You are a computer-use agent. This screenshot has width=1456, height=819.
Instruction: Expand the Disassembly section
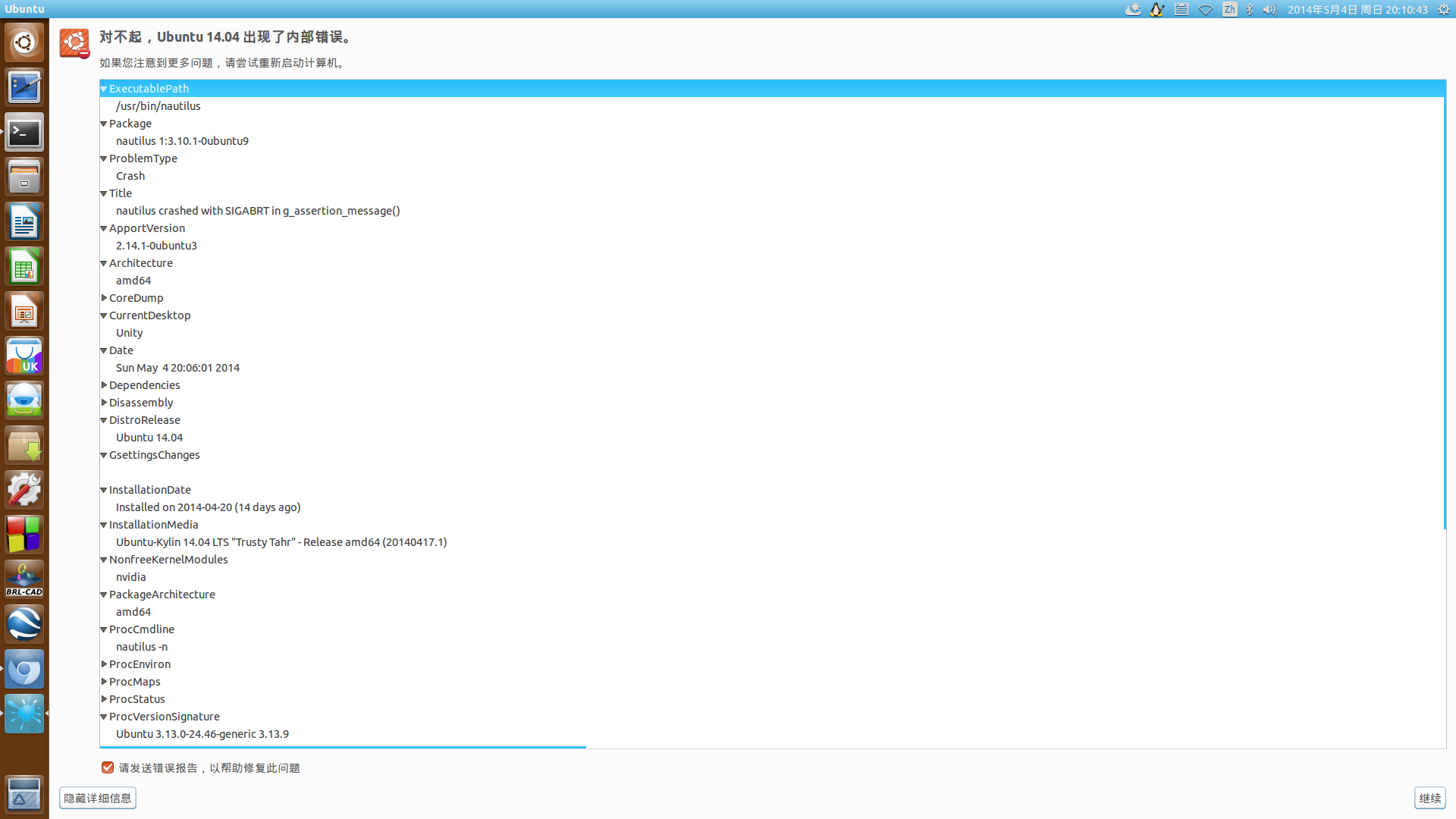pyautogui.click(x=104, y=403)
